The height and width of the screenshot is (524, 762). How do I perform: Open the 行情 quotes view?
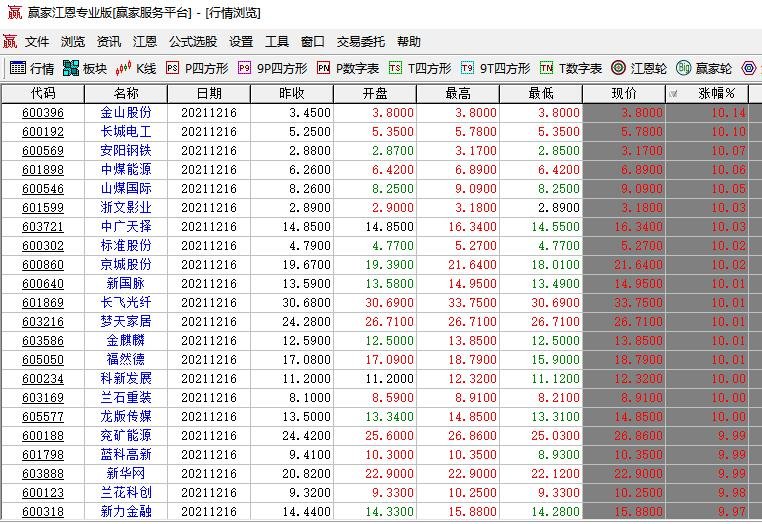[x=32, y=68]
